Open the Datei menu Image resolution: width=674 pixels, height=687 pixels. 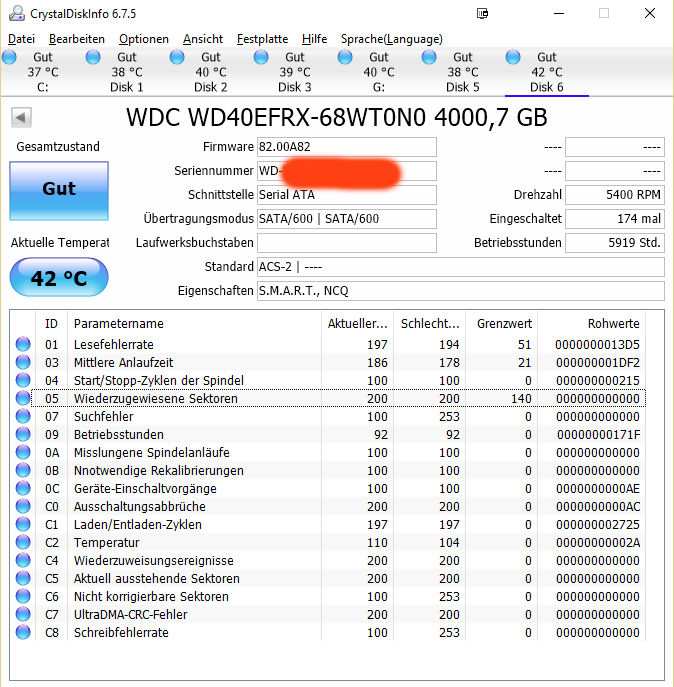[x=21, y=39]
